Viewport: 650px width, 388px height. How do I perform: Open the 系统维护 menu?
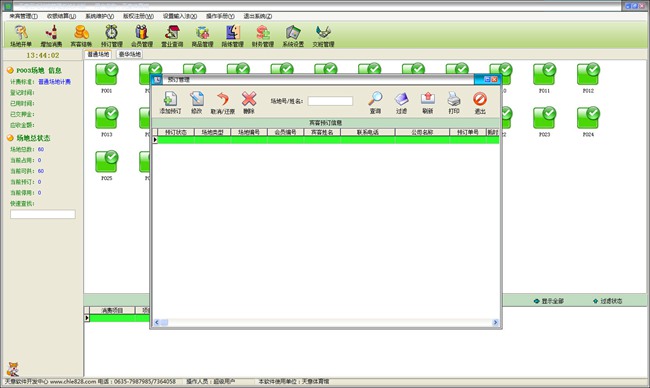99,16
